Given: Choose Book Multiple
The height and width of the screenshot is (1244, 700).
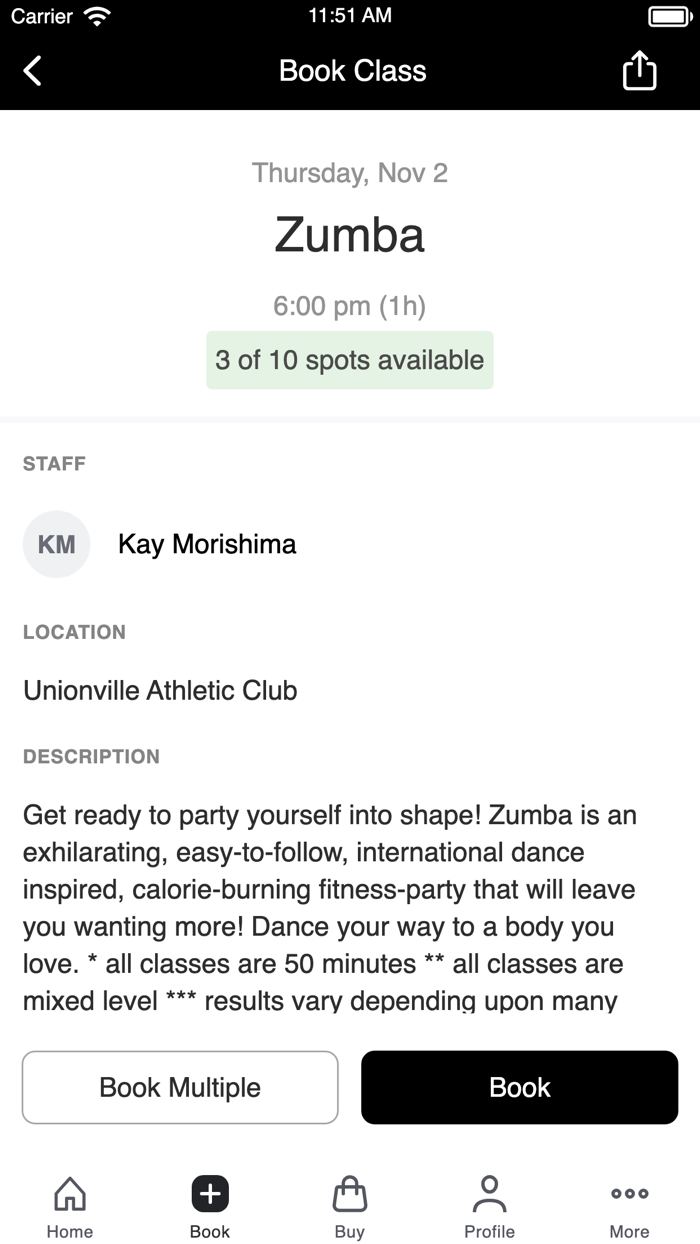Looking at the screenshot, I should tap(180, 1087).
